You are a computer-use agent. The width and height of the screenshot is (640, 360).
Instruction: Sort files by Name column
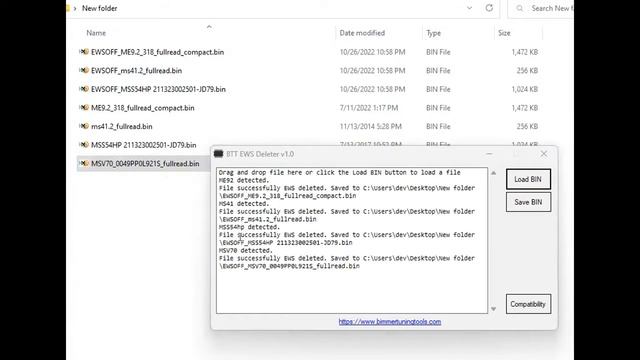point(96,33)
